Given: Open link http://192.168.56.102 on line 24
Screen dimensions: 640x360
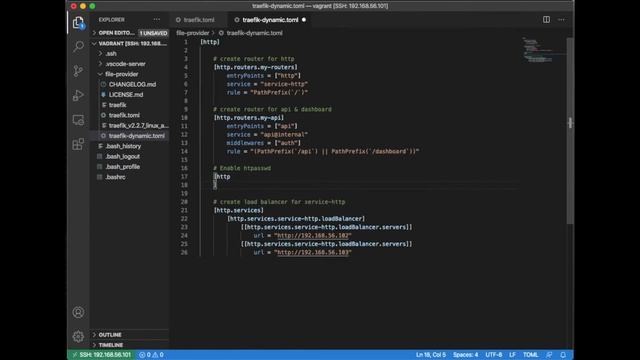Looking at the screenshot, I should (x=313, y=236).
